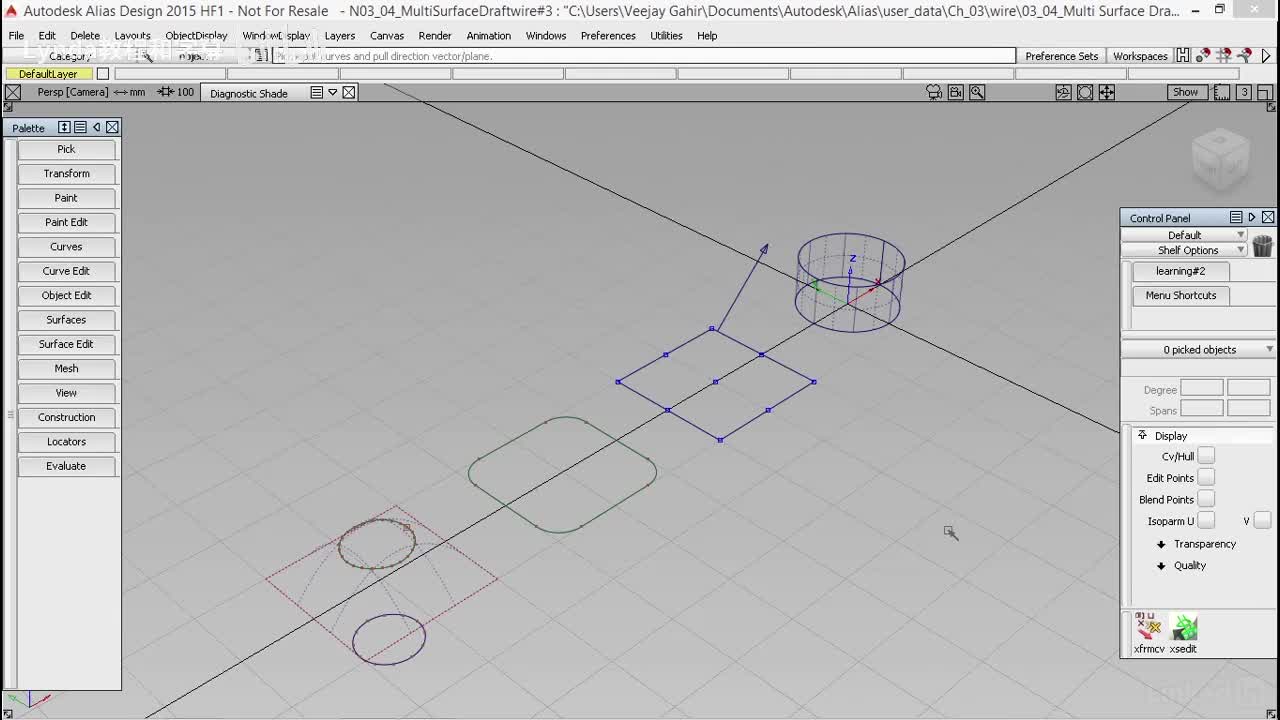
Task: Open the Surfaces palette tab
Action: point(66,320)
